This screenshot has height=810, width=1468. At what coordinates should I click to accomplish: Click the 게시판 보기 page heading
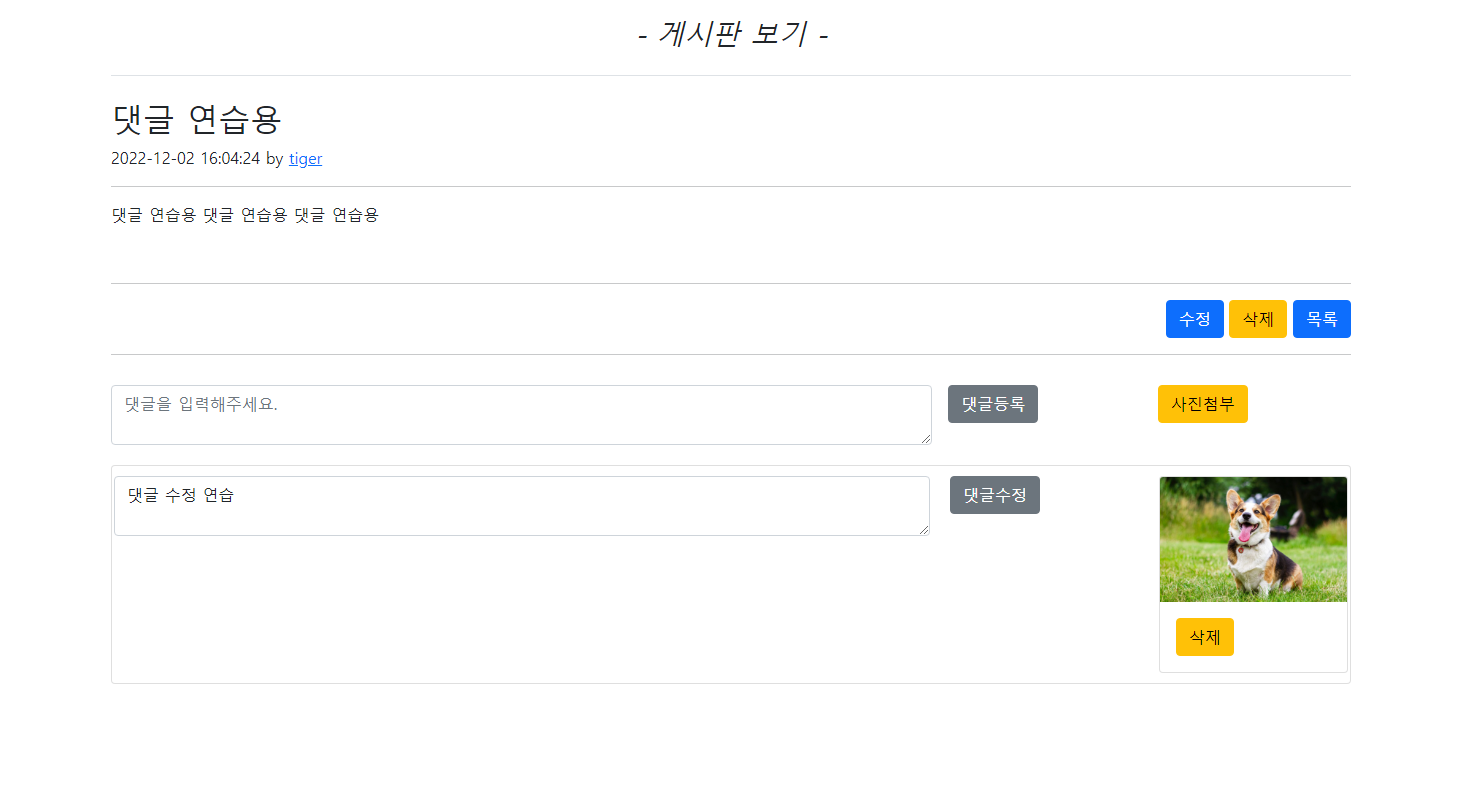tap(733, 34)
